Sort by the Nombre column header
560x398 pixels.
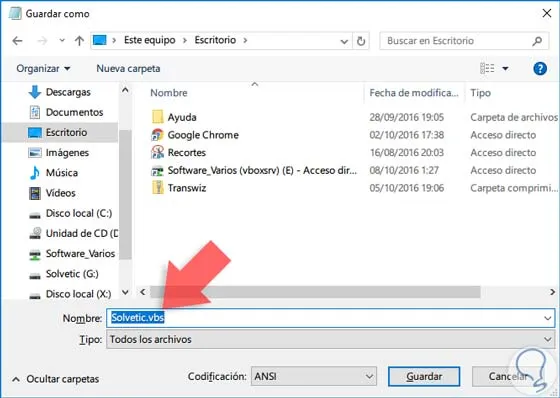point(169,93)
